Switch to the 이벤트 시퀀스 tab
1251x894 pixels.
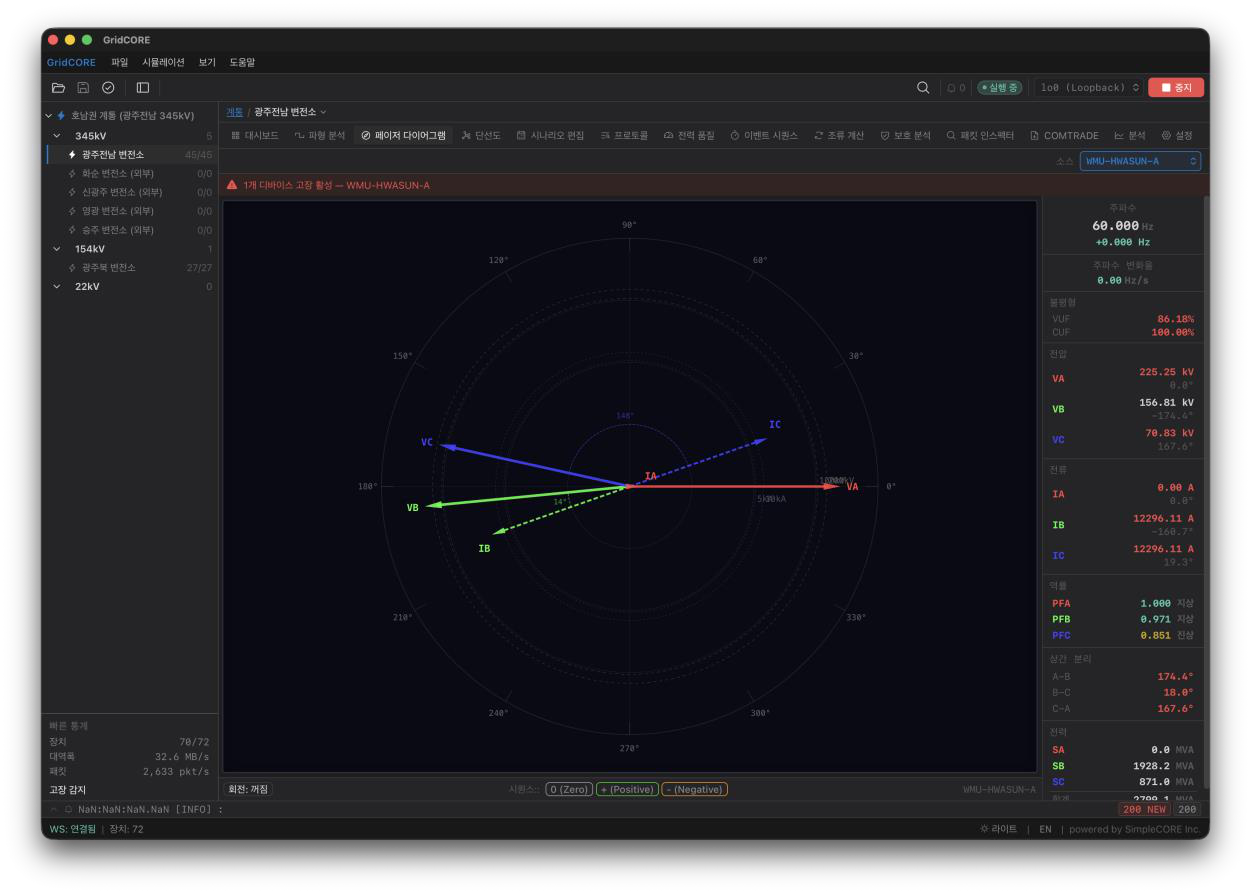[x=764, y=135]
